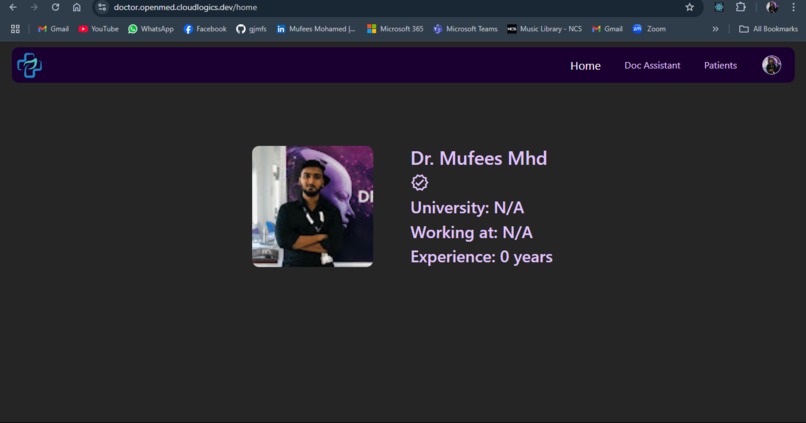The height and width of the screenshot is (423, 806).
Task: Click the verified badge under the doctor's name
Action: [419, 182]
